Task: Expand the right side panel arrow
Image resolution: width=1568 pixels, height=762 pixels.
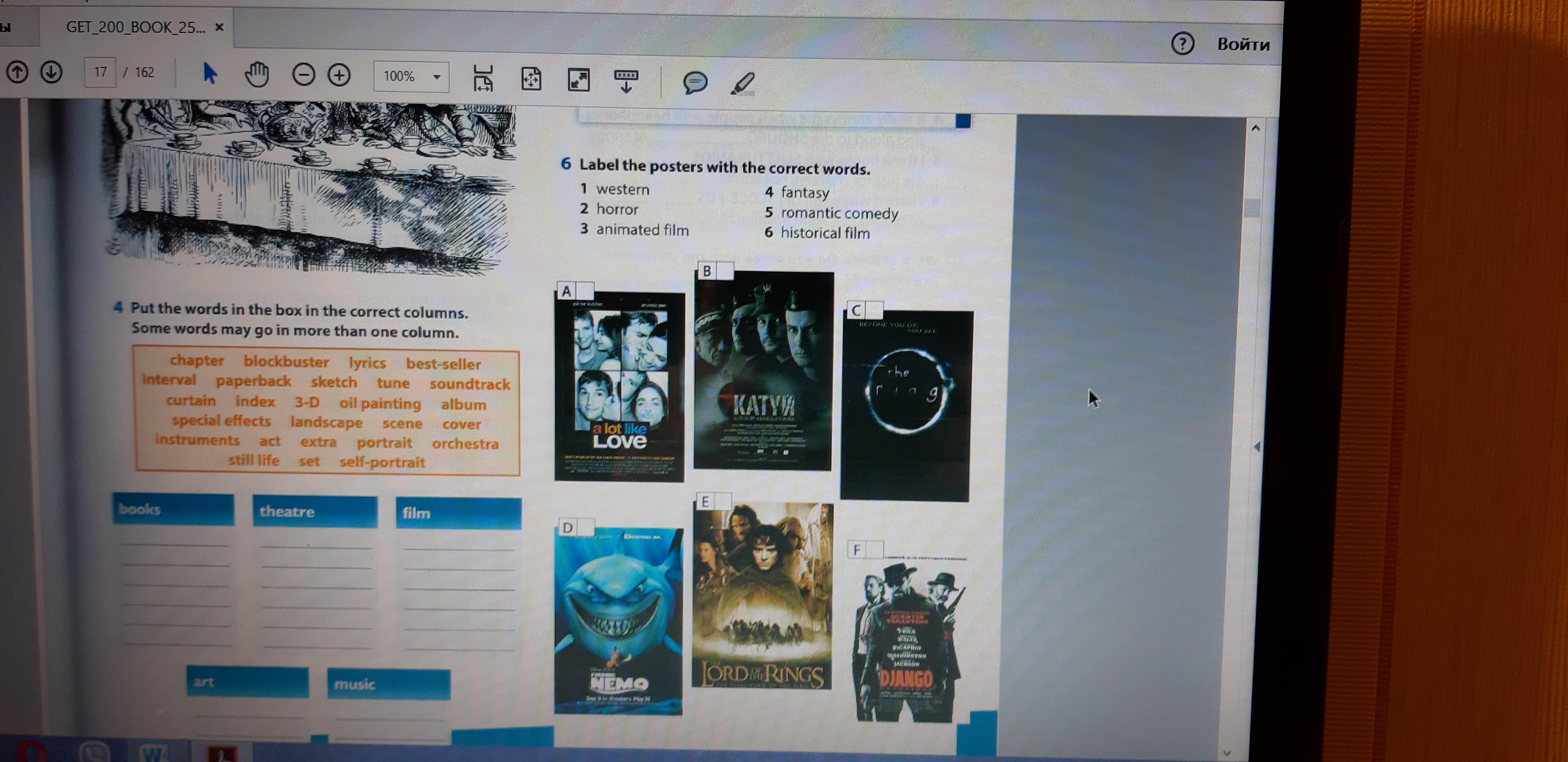Action: point(1258,447)
